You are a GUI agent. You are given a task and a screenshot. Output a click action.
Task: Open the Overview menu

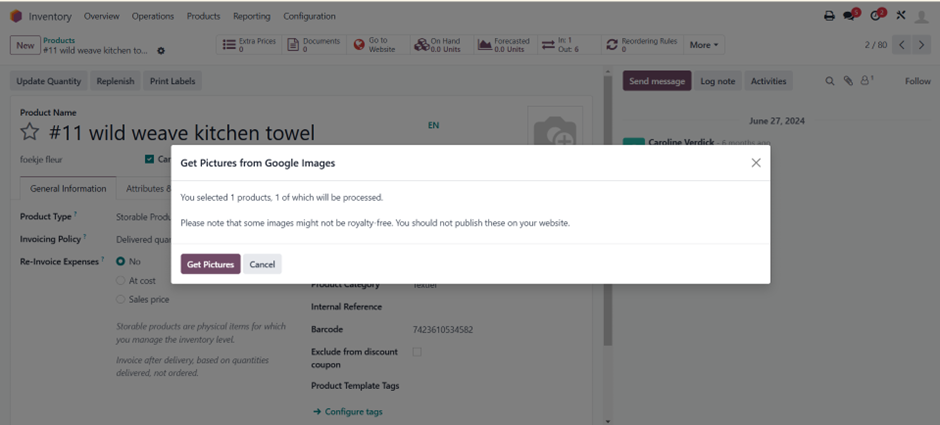(101, 16)
